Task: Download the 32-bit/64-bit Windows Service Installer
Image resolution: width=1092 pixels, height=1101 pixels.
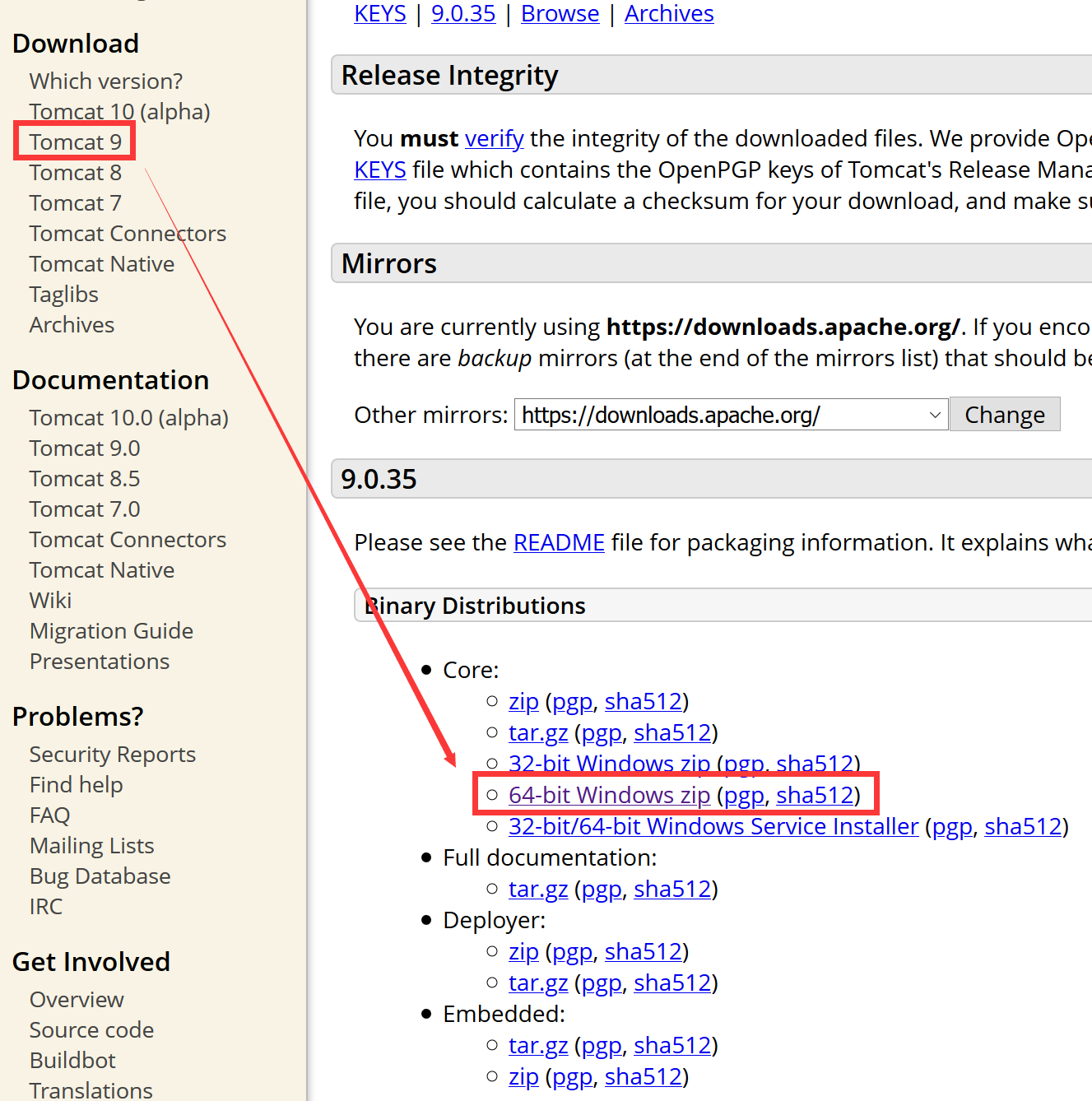Action: tap(713, 826)
